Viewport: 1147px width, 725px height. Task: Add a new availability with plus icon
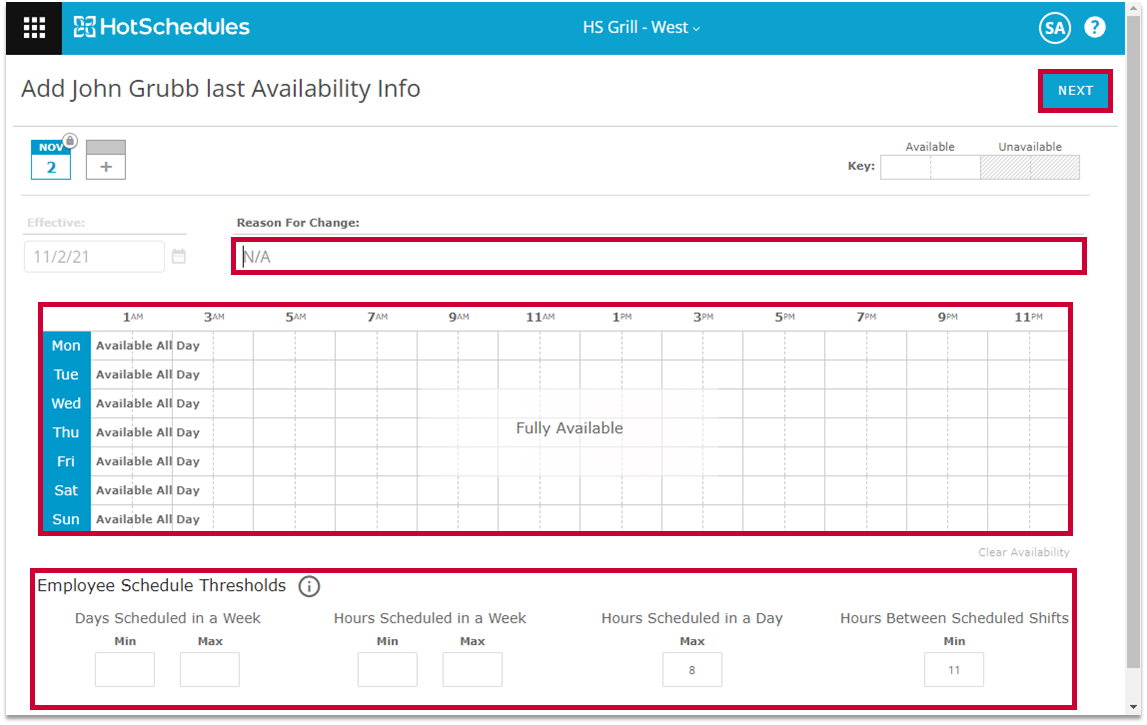pos(106,161)
